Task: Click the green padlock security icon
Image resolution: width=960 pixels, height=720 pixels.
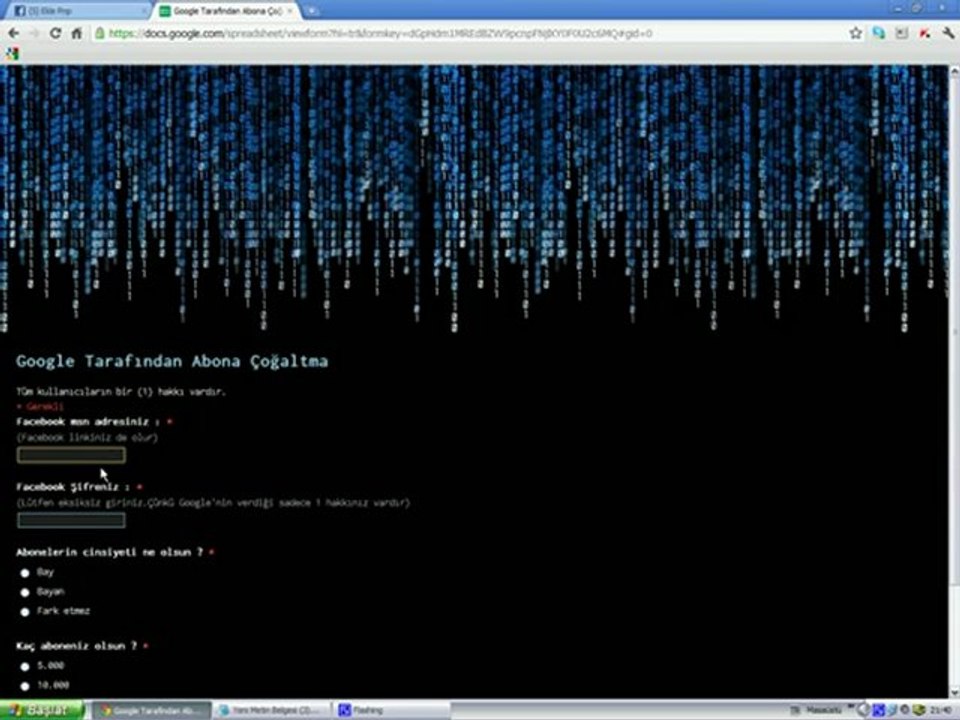Action: pos(99,33)
